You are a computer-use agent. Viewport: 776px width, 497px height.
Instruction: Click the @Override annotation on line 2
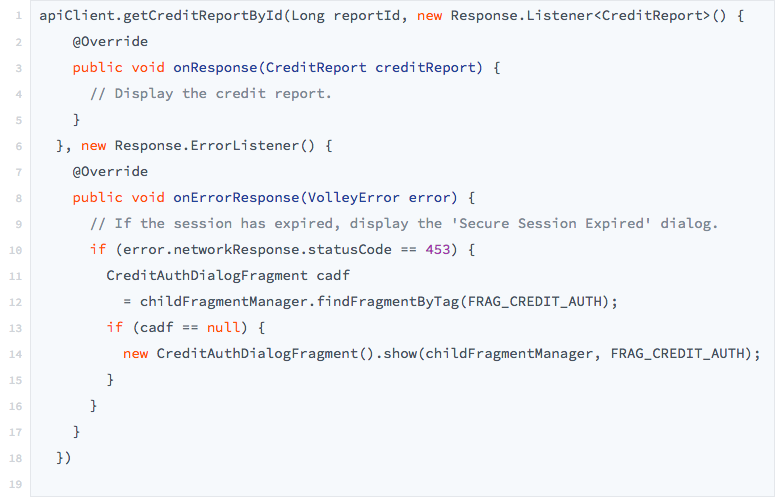coord(110,42)
